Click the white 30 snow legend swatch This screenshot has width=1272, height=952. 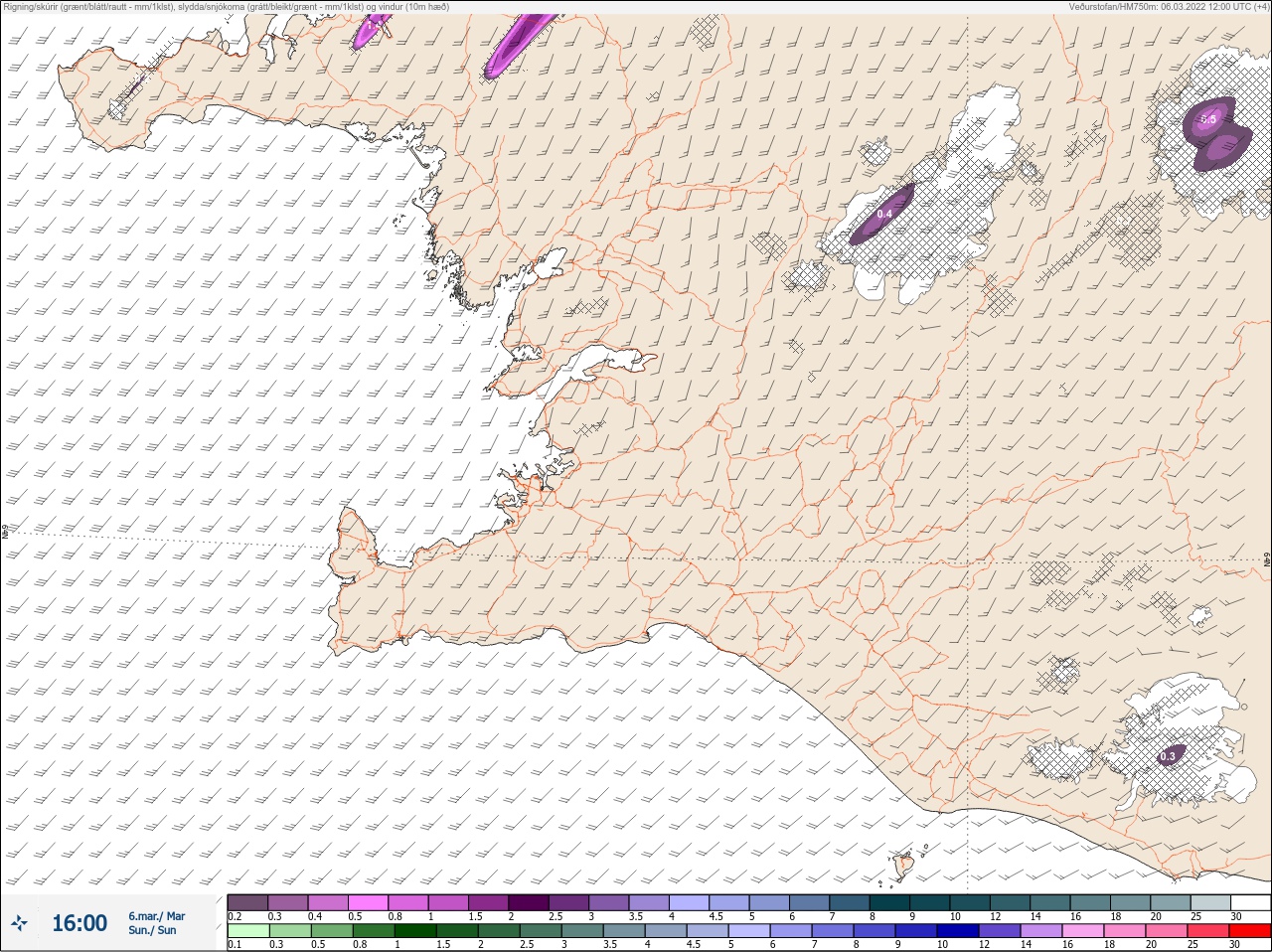point(1250,902)
